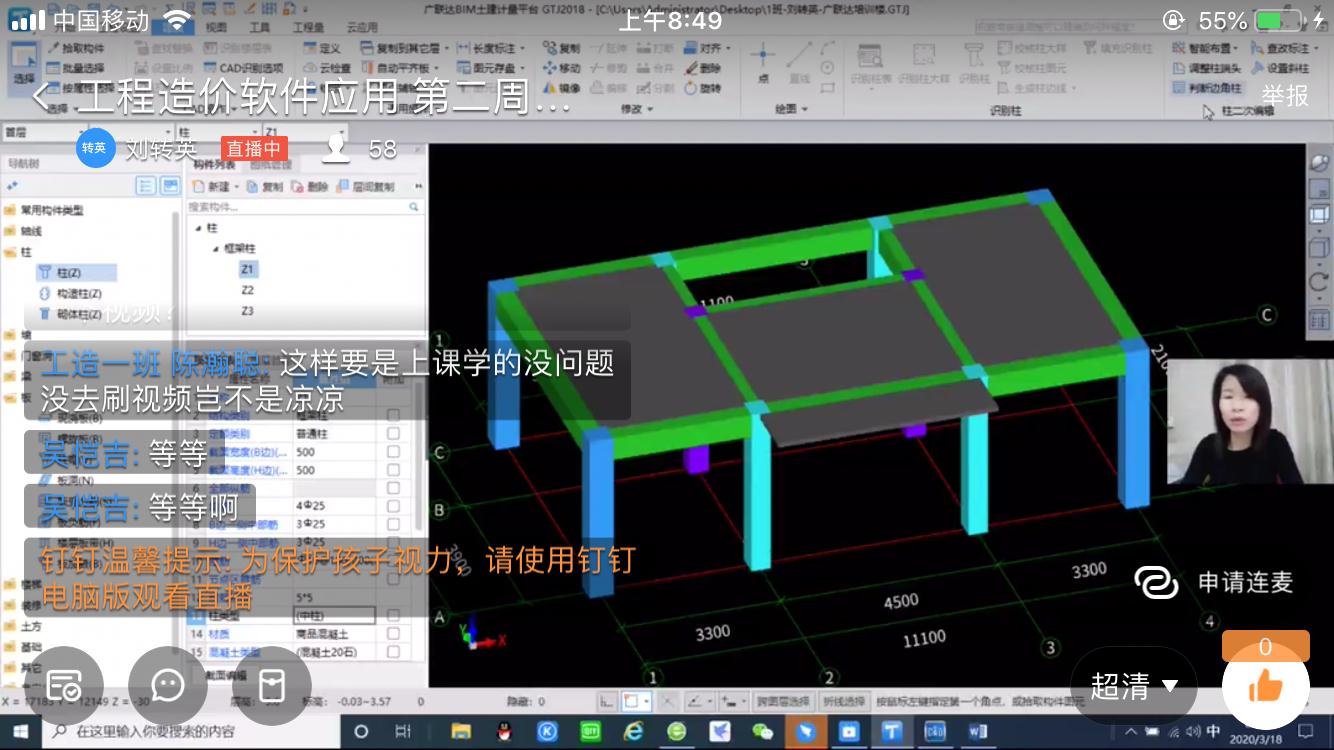Image resolution: width=1334 pixels, height=750 pixels.
Task: Open Windows Start menu
Action: pos(21,732)
